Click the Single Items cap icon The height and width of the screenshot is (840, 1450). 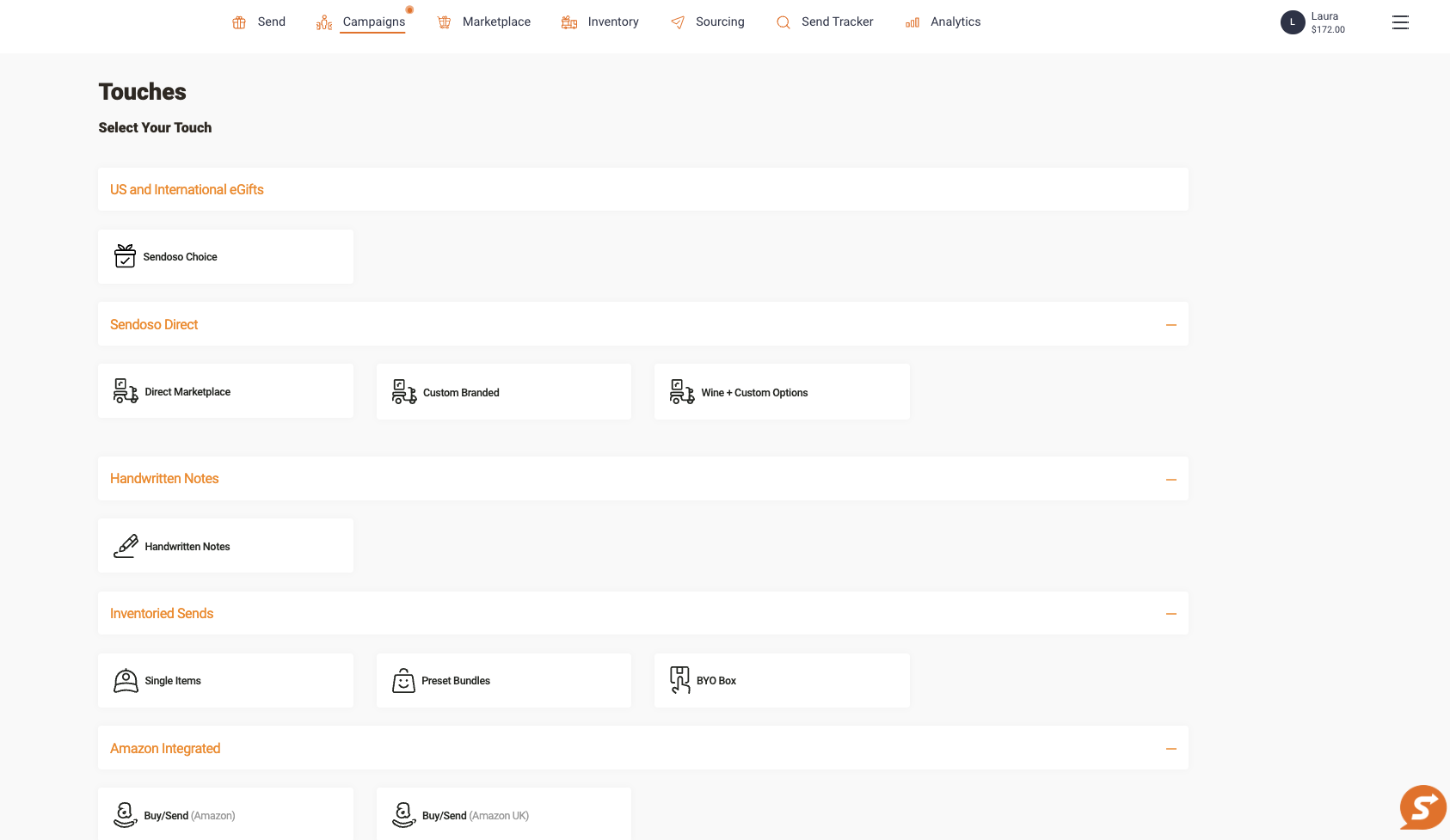pyautogui.click(x=126, y=680)
